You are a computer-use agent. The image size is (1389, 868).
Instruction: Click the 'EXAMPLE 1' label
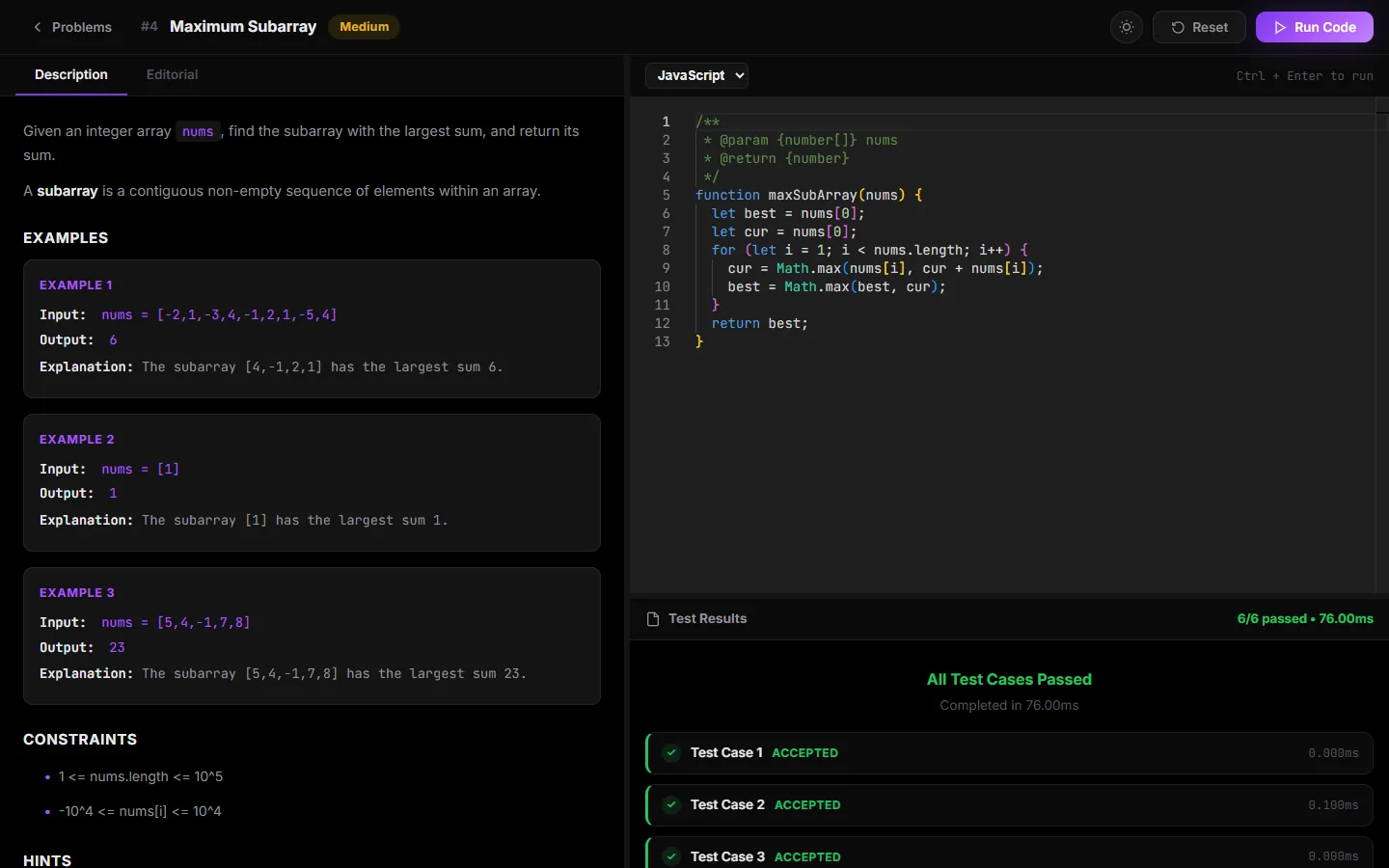pyautogui.click(x=76, y=285)
